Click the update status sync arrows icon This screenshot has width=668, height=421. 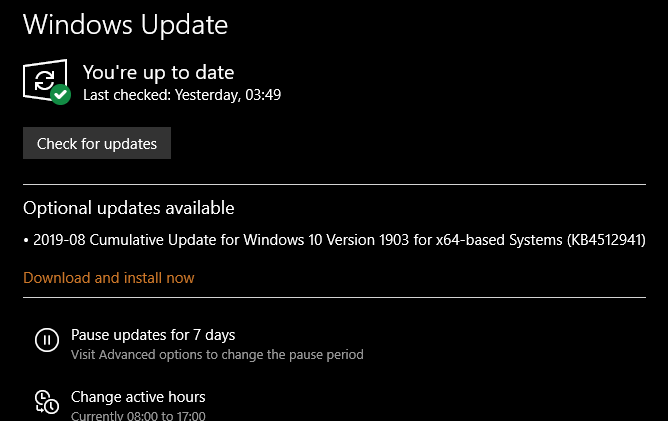[x=44, y=80]
